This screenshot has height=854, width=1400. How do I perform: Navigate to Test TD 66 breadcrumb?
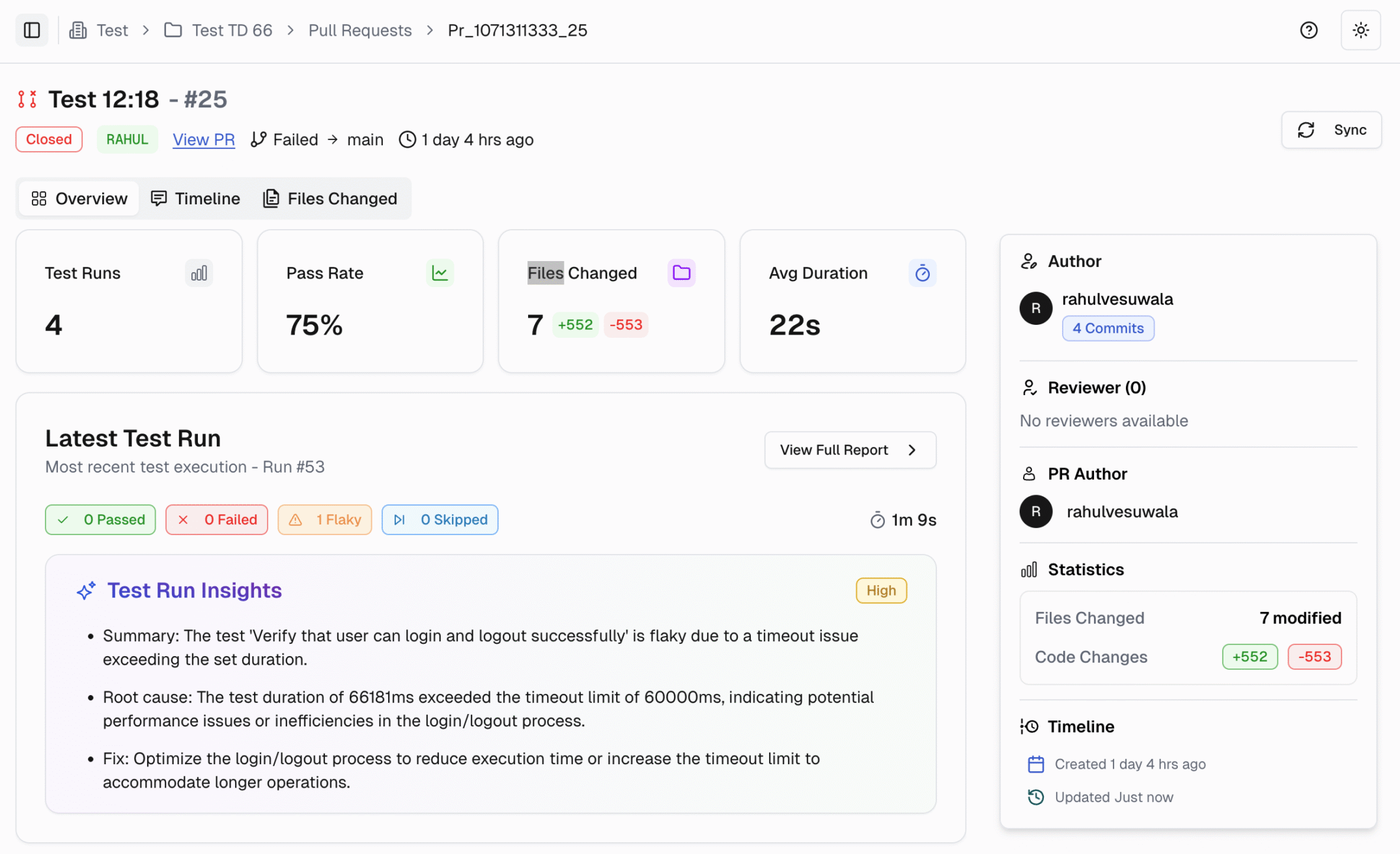tap(231, 30)
